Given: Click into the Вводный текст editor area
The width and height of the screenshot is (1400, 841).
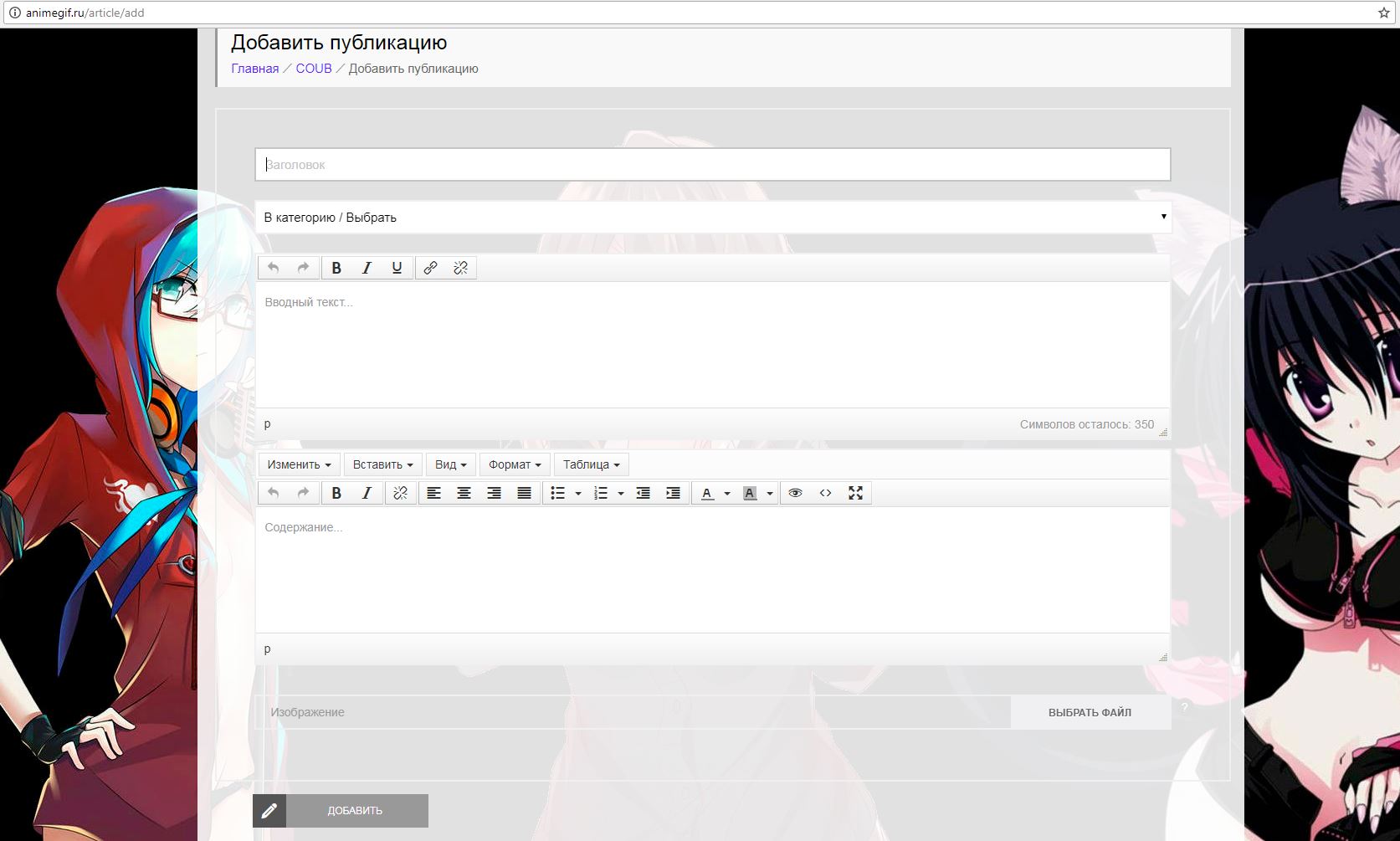Looking at the screenshot, I should coord(713,345).
